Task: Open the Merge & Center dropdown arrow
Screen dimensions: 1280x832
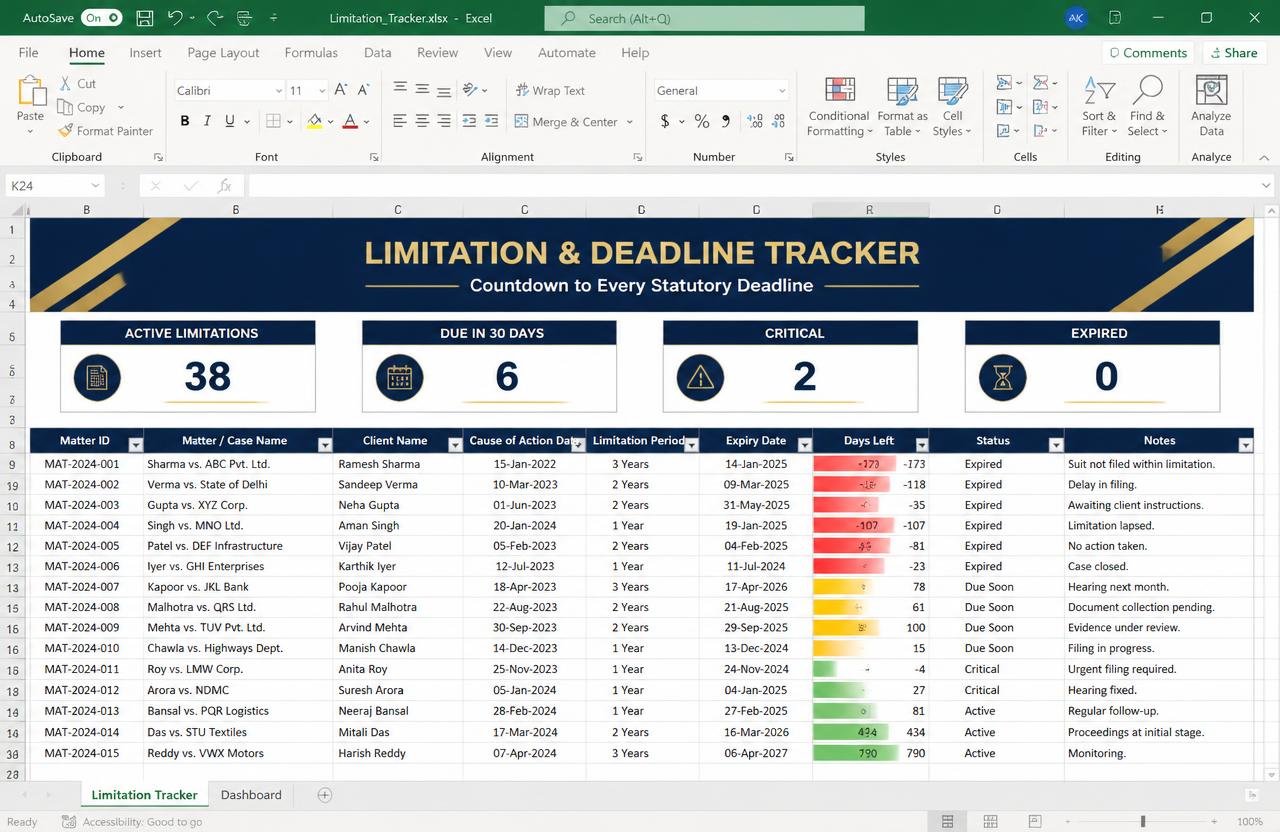Action: pyautogui.click(x=630, y=122)
